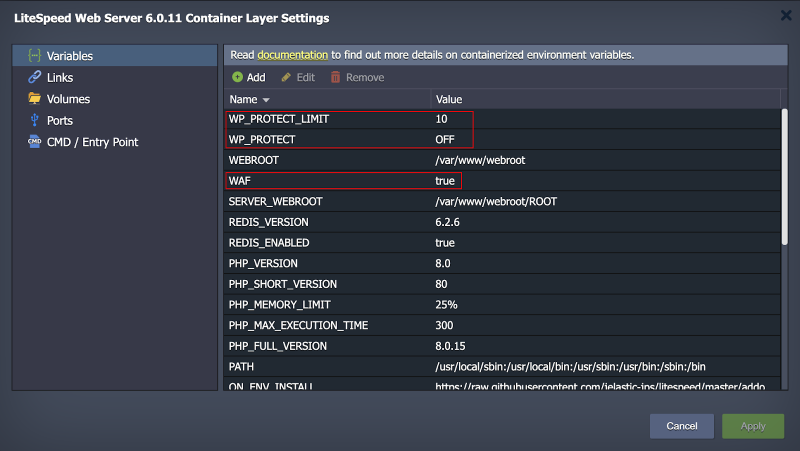
Task: Click the Volumes folder icon
Action: [x=34, y=98]
